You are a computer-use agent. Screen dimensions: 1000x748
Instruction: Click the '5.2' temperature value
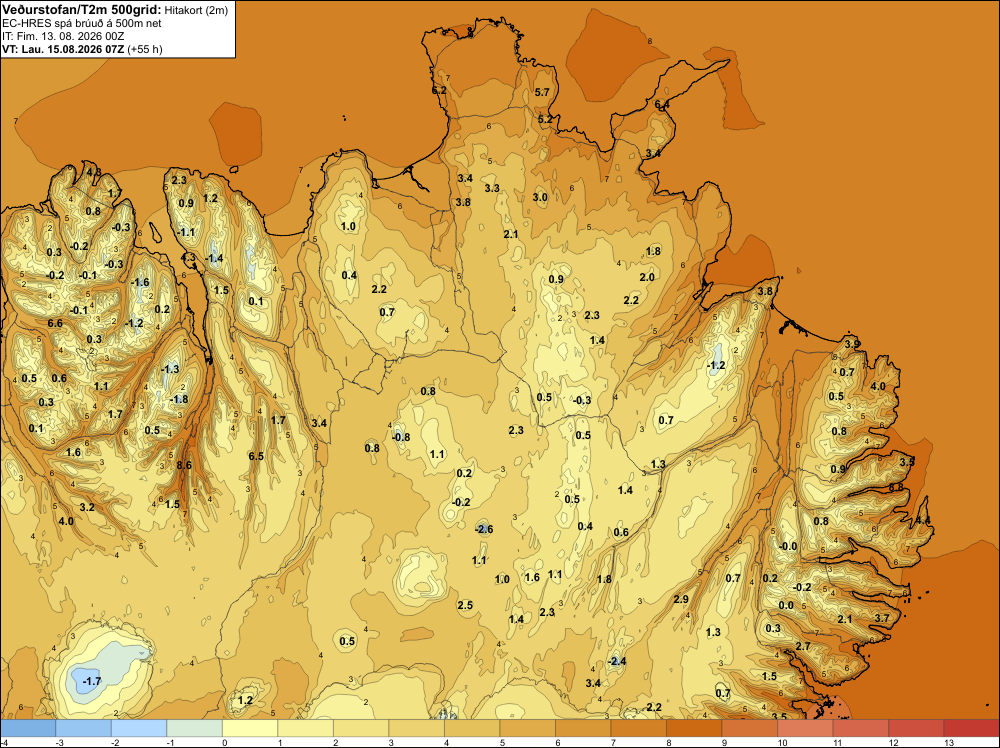(x=545, y=119)
